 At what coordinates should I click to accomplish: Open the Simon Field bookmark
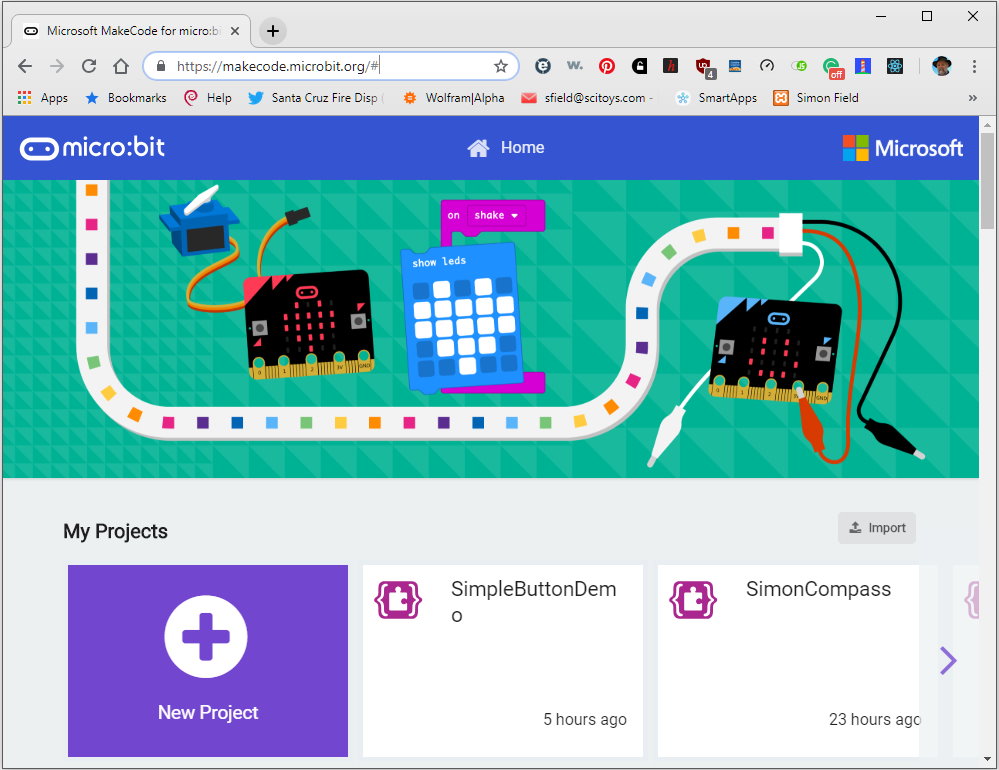click(816, 97)
